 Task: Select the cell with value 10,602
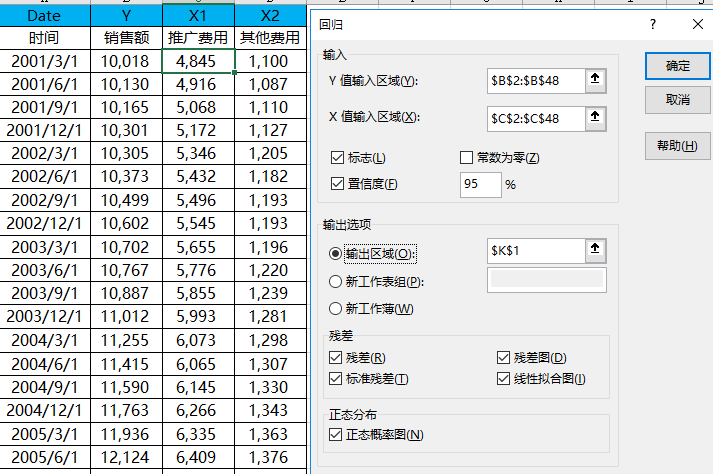pyautogui.click(x=126, y=223)
